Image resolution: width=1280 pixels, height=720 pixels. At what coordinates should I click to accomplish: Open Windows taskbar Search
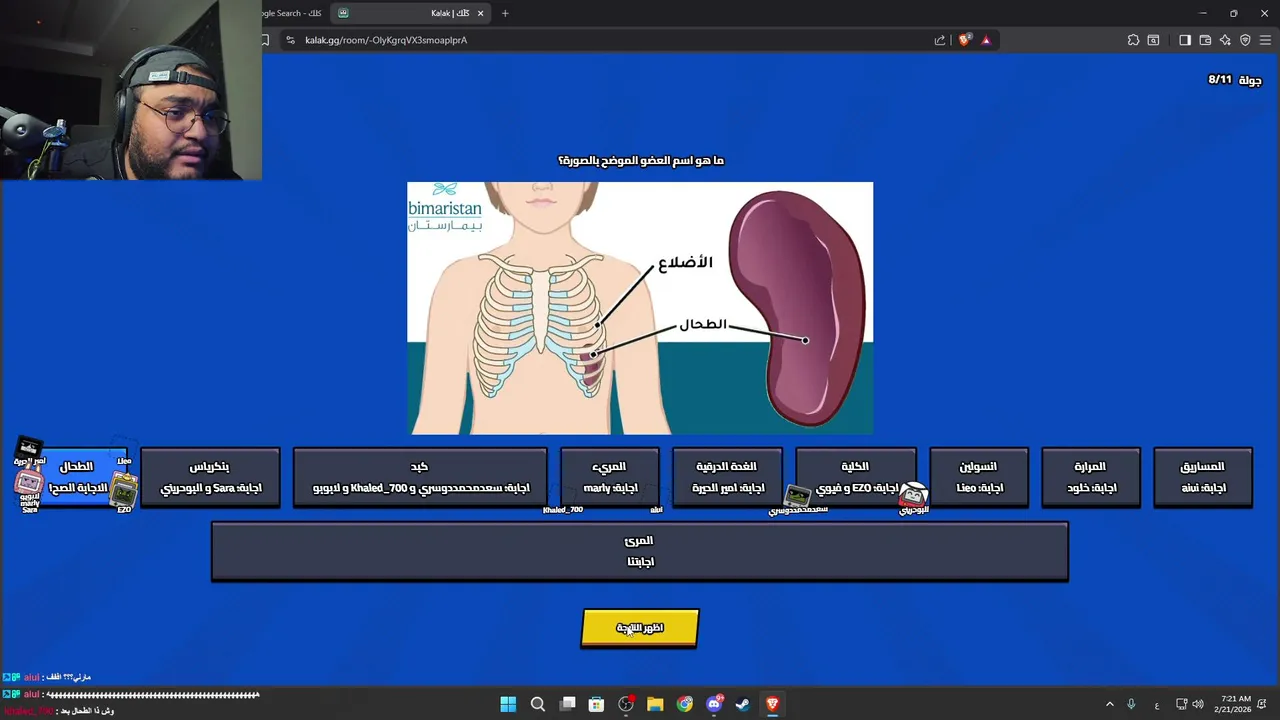(538, 704)
